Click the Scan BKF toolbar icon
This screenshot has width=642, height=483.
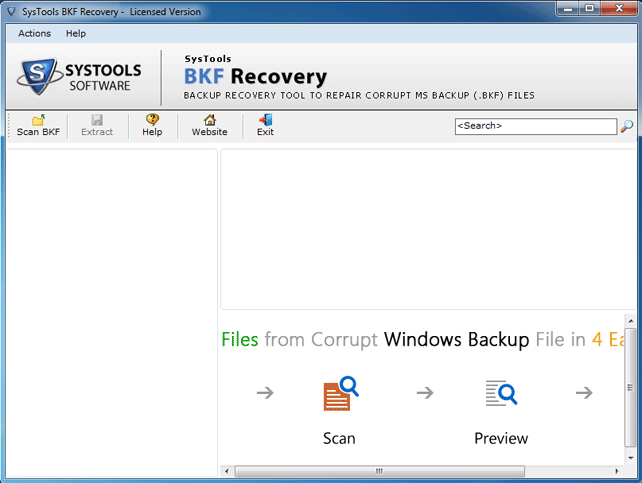click(x=38, y=120)
